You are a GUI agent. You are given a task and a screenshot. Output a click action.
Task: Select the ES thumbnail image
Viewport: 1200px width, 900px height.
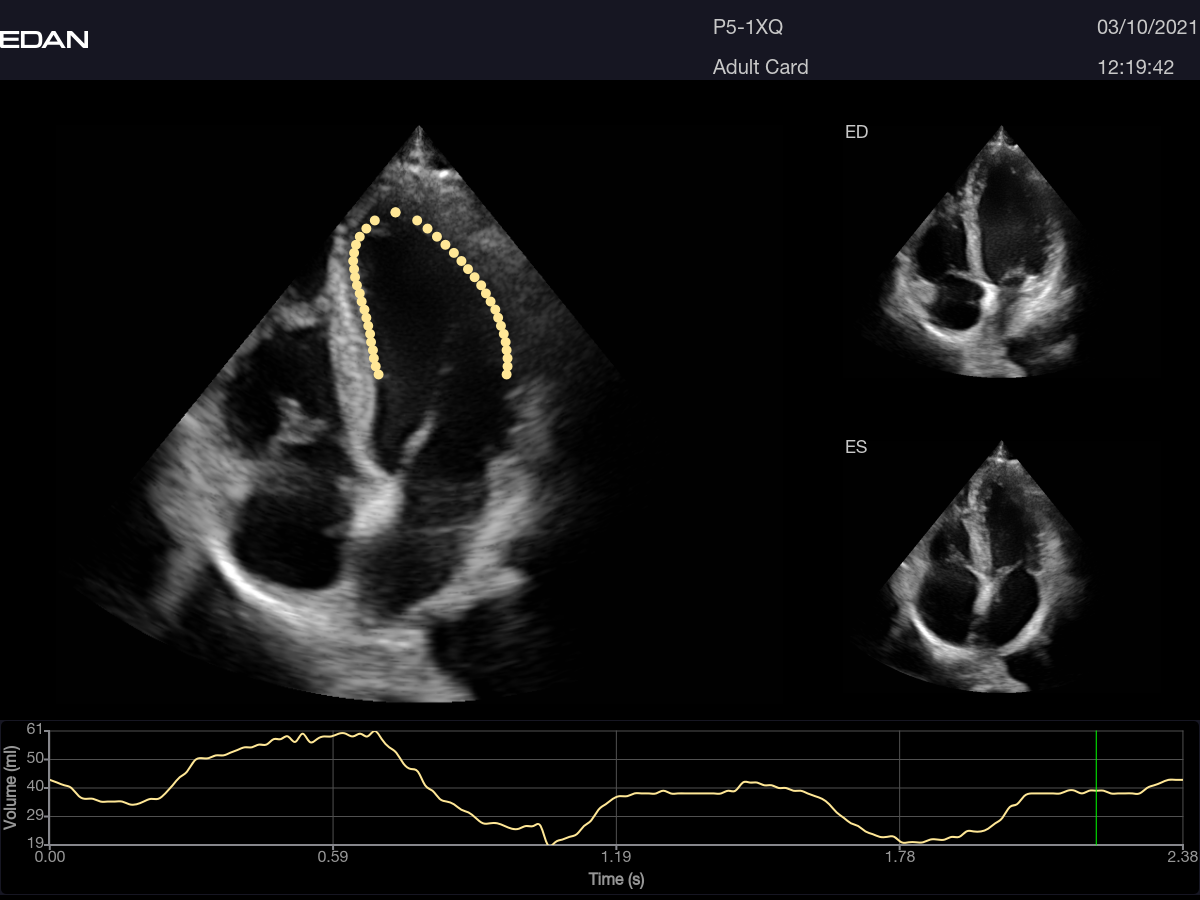[x=1001, y=566]
